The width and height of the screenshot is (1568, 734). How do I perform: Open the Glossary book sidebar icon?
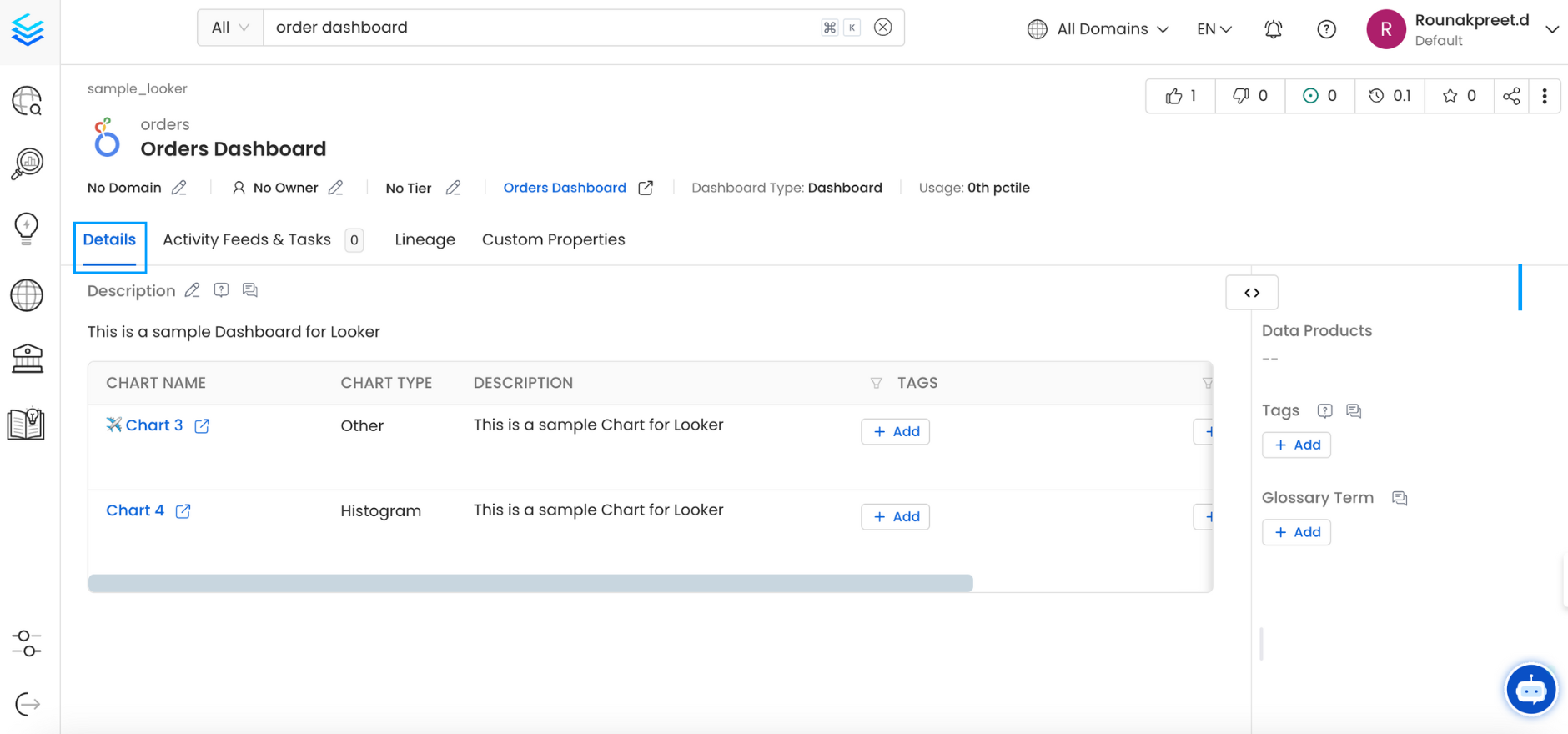pyautogui.click(x=26, y=424)
